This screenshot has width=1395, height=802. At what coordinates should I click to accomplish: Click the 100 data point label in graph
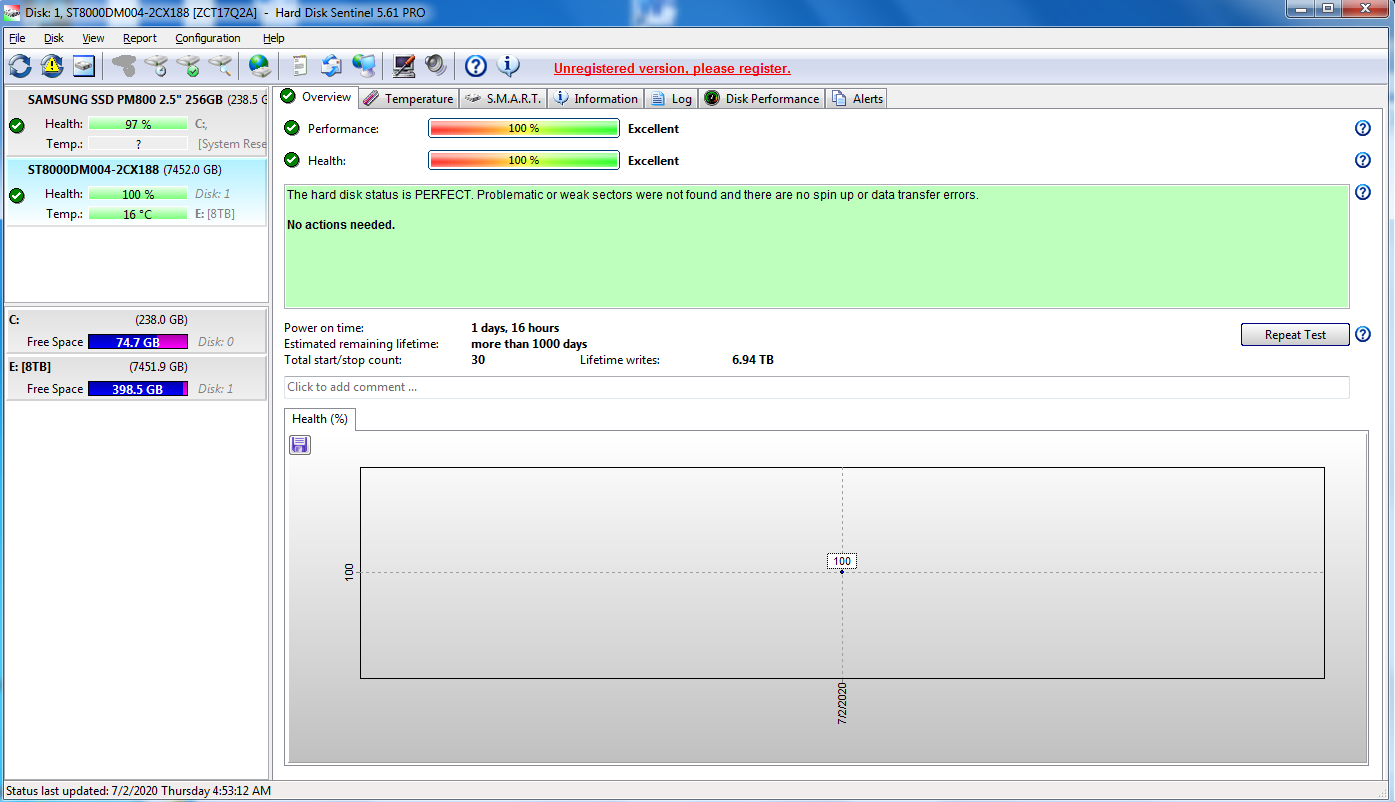[x=842, y=561]
